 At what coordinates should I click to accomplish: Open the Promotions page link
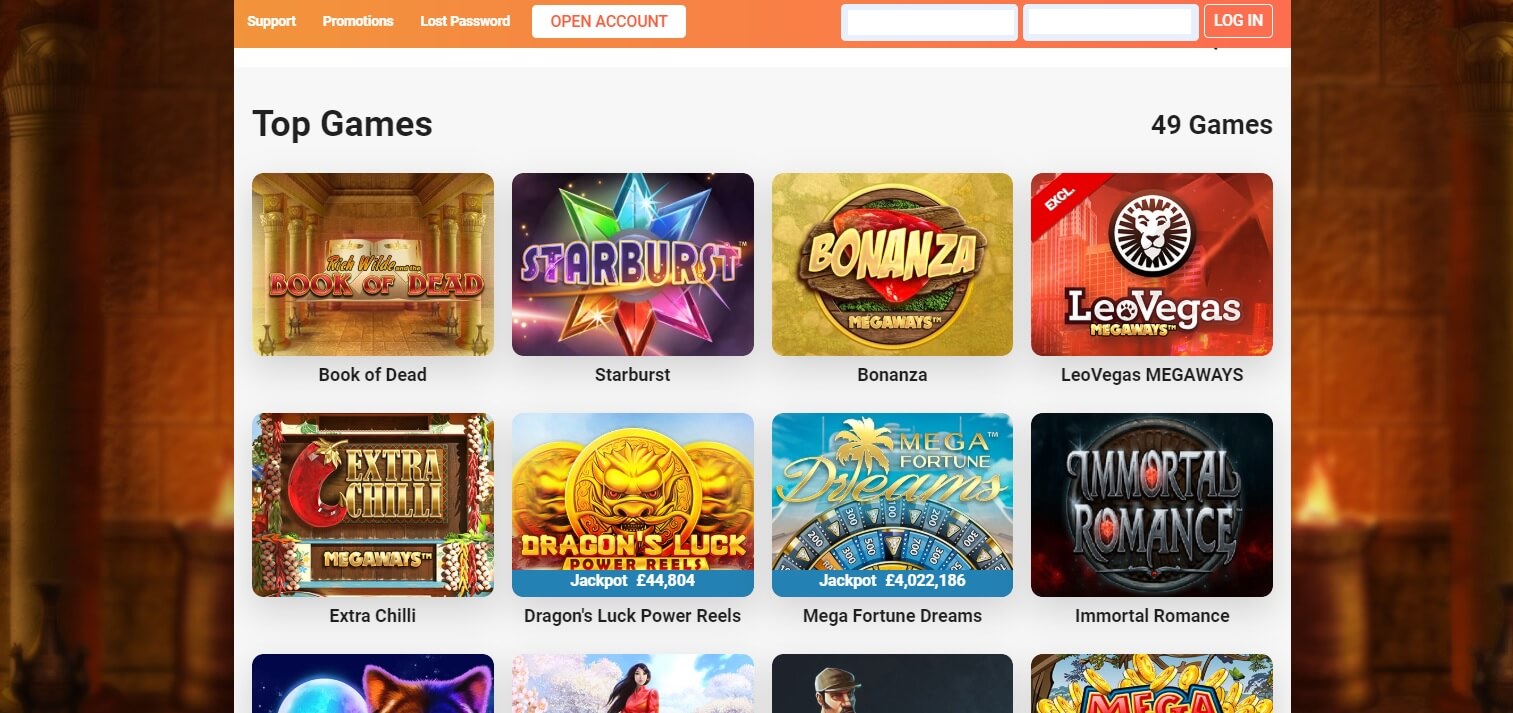358,21
